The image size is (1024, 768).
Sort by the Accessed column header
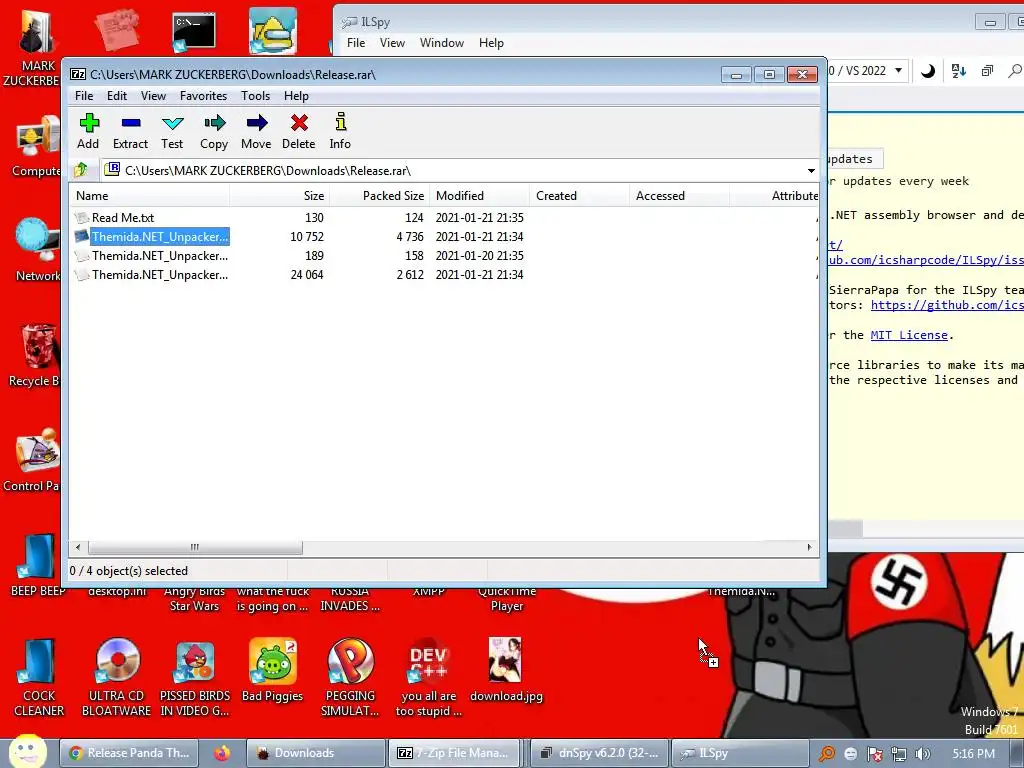(x=679, y=196)
